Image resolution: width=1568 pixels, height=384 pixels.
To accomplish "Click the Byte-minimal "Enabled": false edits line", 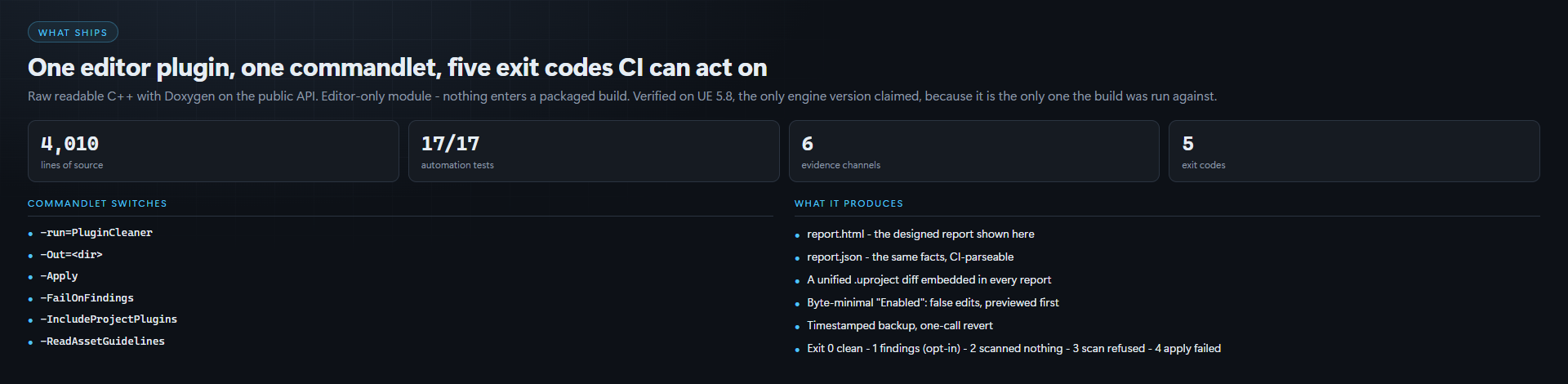I will (933, 303).
